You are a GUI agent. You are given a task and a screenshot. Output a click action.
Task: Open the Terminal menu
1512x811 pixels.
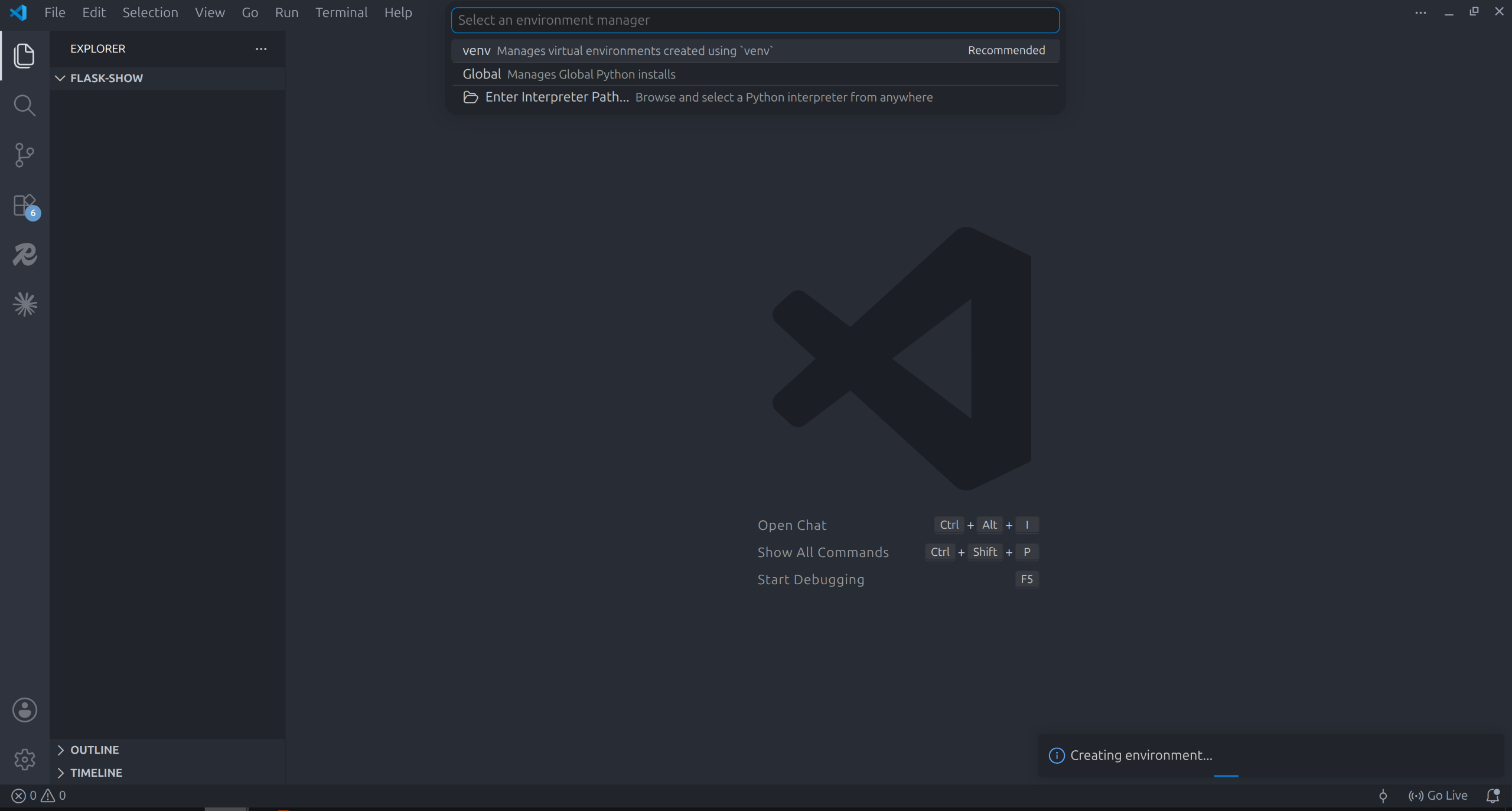pos(341,12)
